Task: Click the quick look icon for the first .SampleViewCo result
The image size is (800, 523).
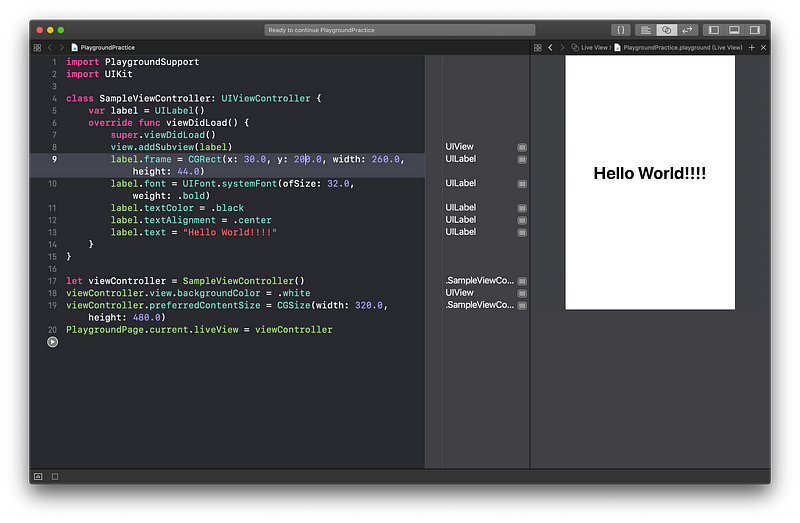Action: point(522,281)
